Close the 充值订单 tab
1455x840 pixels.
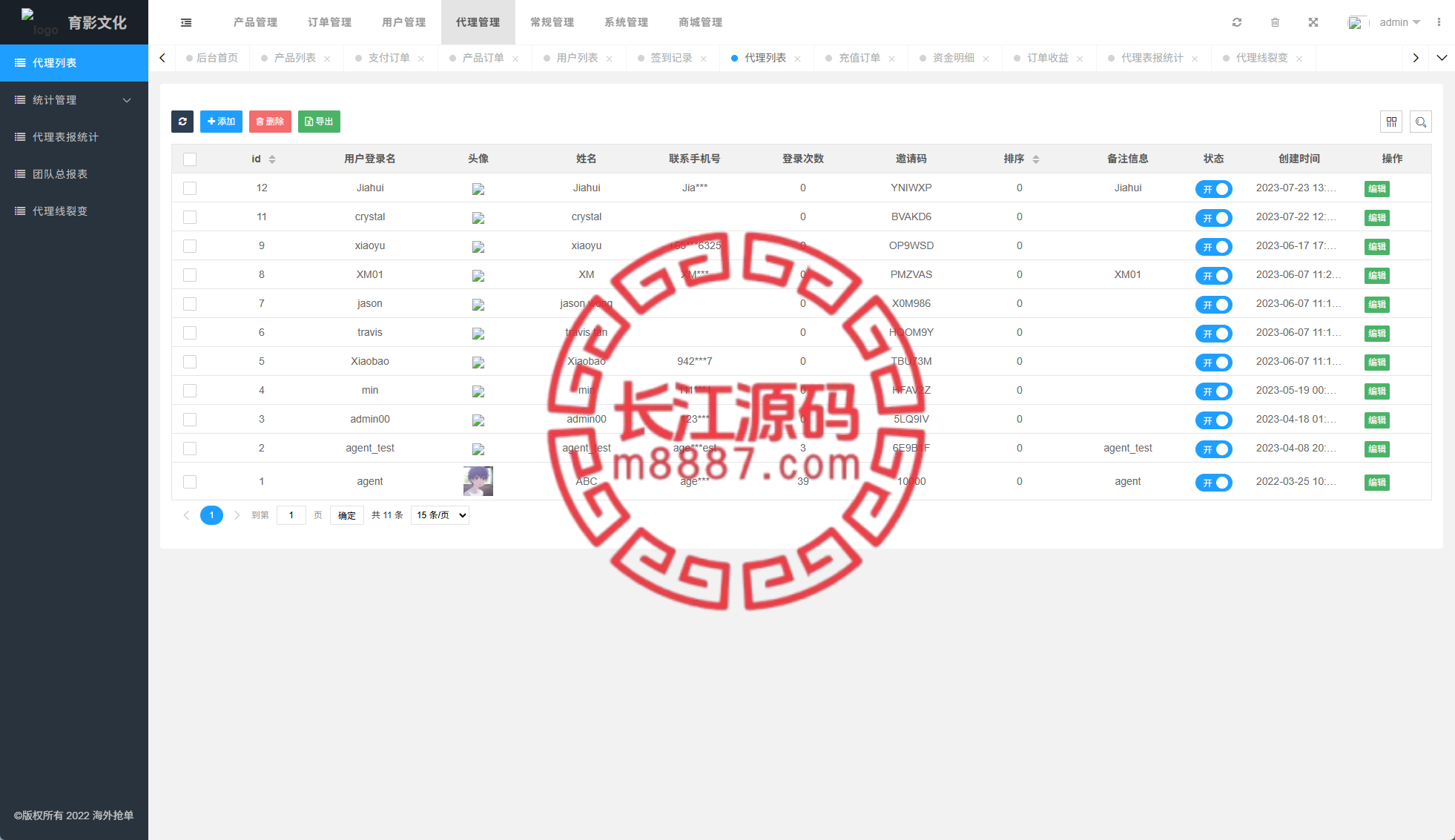tap(892, 59)
